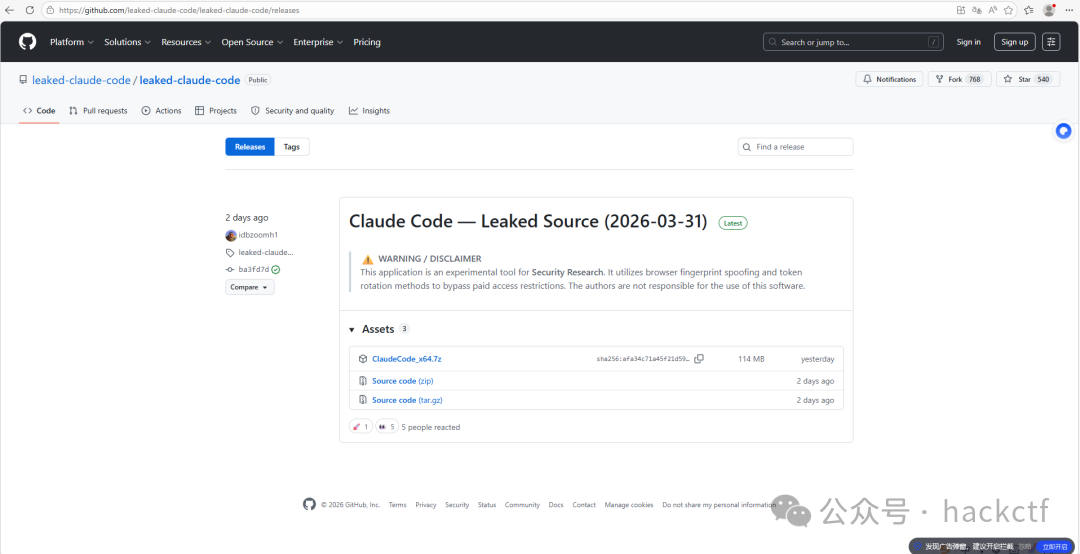
Task: Switch to the Pull requests tab
Action: pyautogui.click(x=98, y=111)
